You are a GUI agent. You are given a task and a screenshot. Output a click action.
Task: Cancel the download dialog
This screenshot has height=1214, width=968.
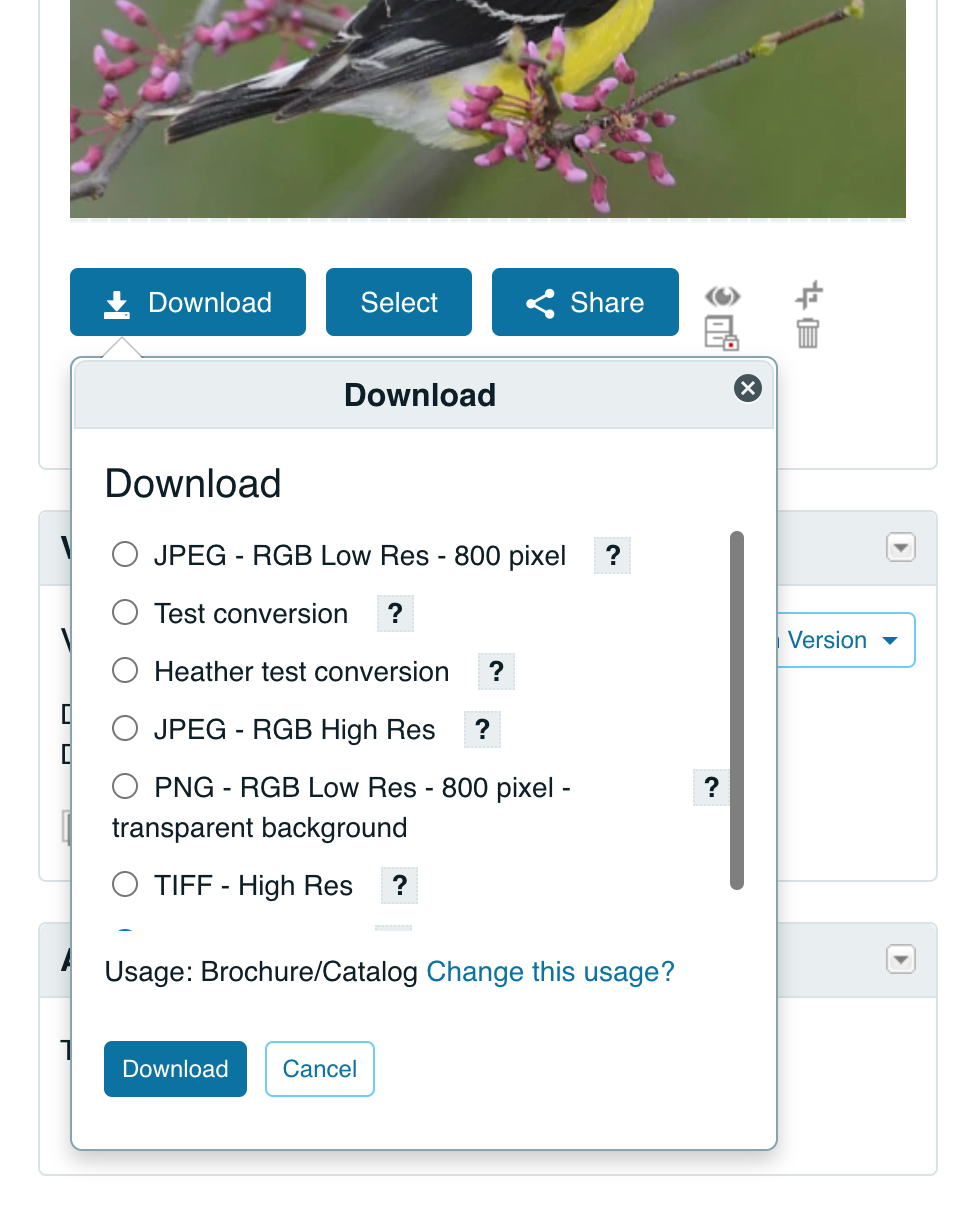tap(319, 1068)
